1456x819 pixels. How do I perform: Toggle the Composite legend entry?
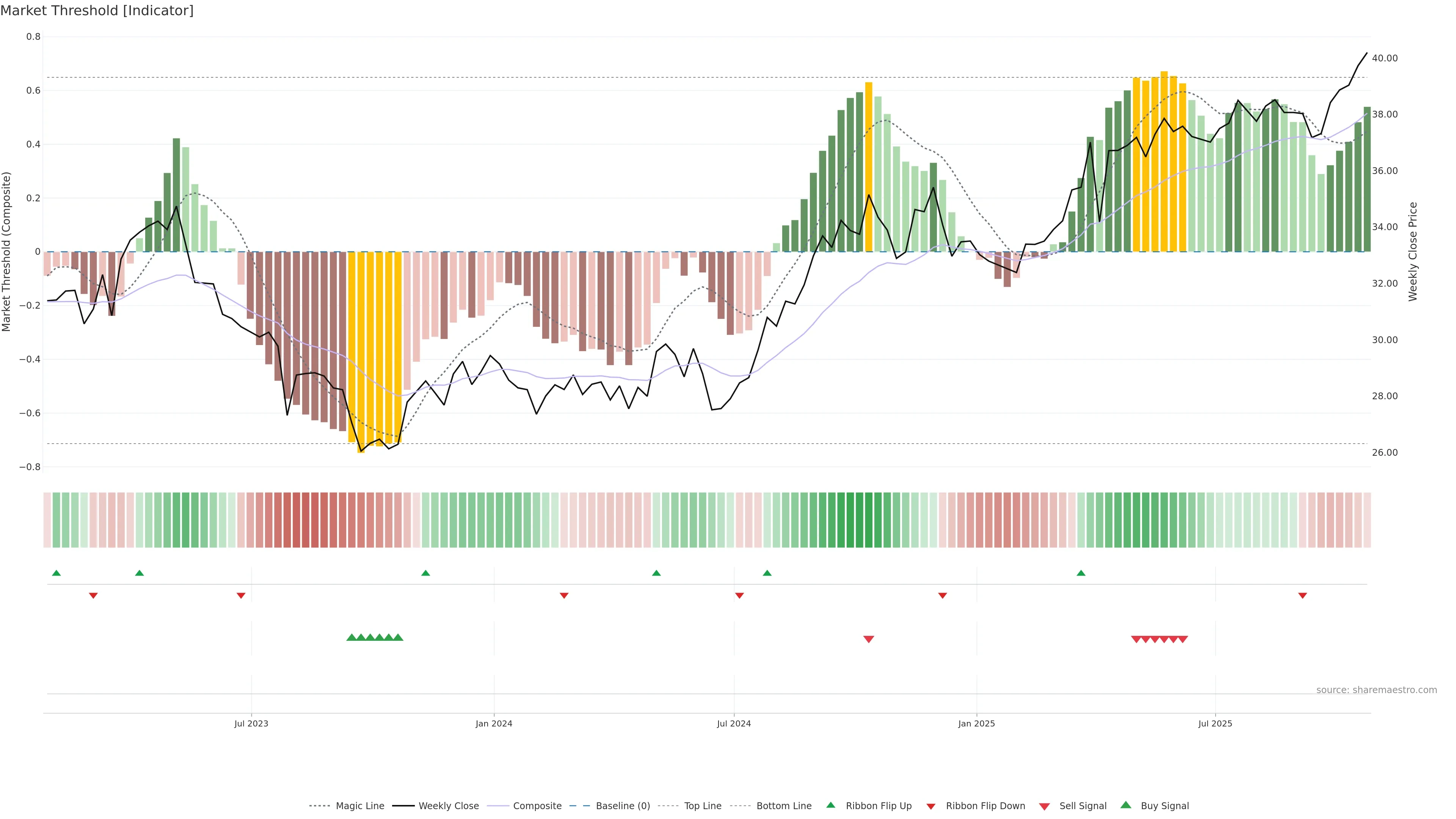coord(537,806)
